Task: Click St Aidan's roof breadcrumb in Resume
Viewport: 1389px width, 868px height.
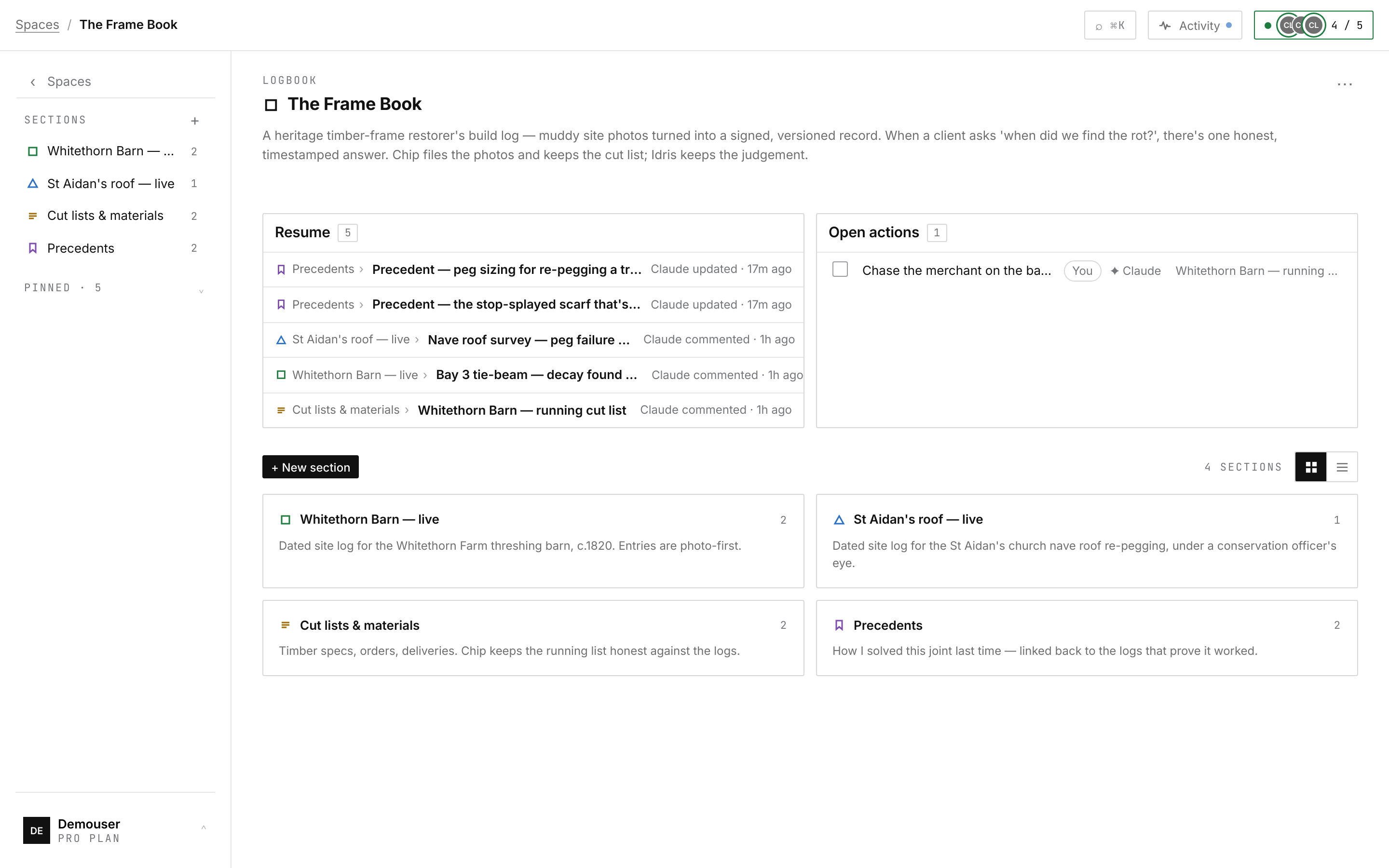Action: point(351,339)
